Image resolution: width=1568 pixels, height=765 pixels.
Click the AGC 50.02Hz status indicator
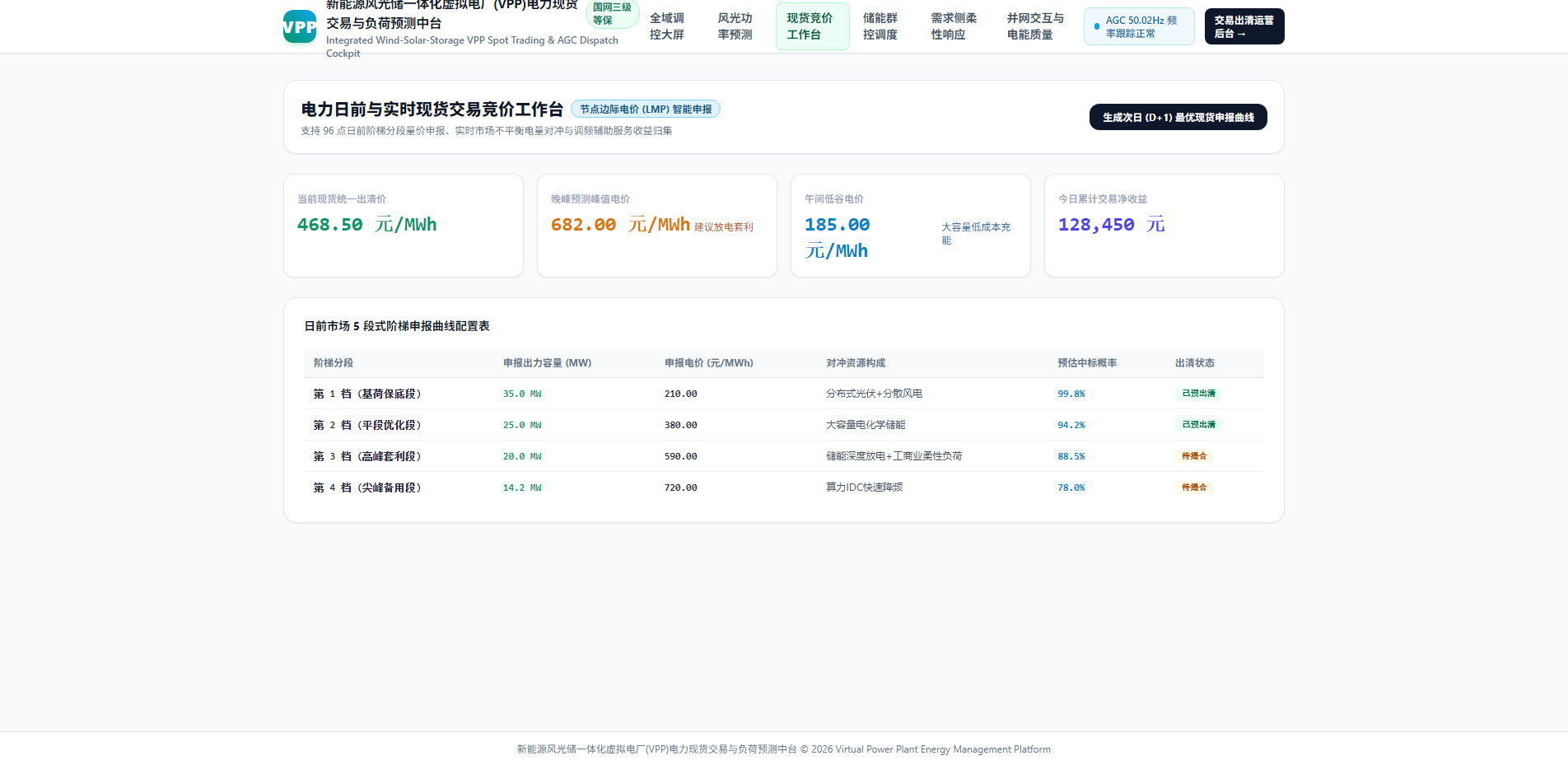[1139, 26]
